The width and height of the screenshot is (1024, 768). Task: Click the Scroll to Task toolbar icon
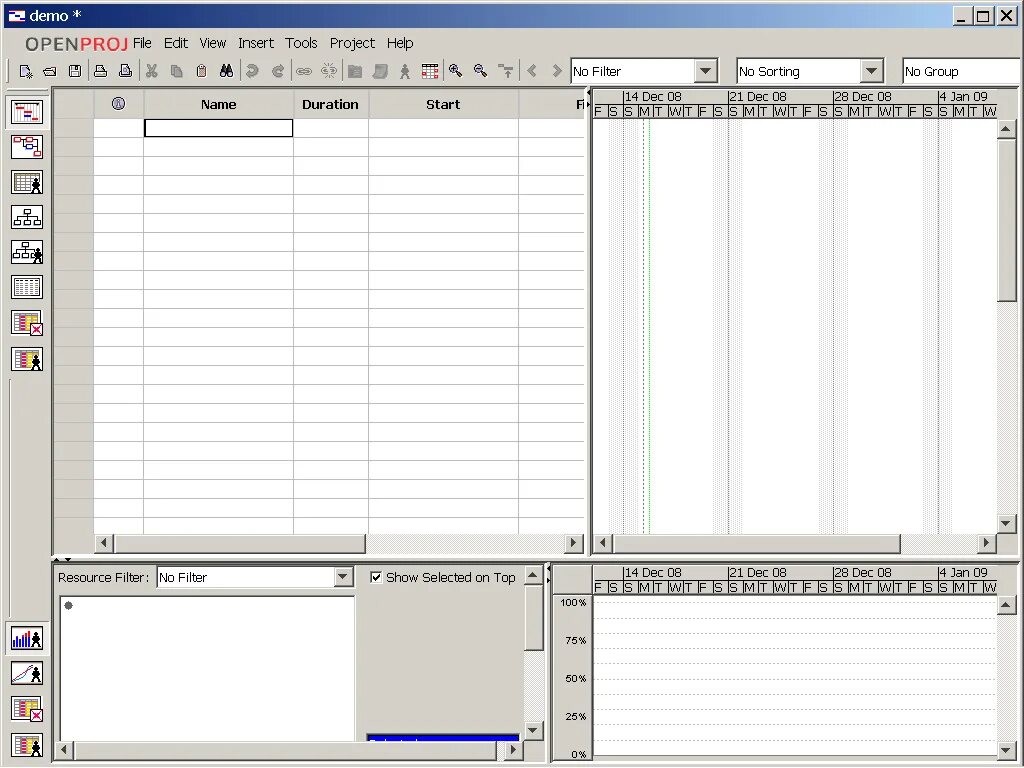[506, 71]
